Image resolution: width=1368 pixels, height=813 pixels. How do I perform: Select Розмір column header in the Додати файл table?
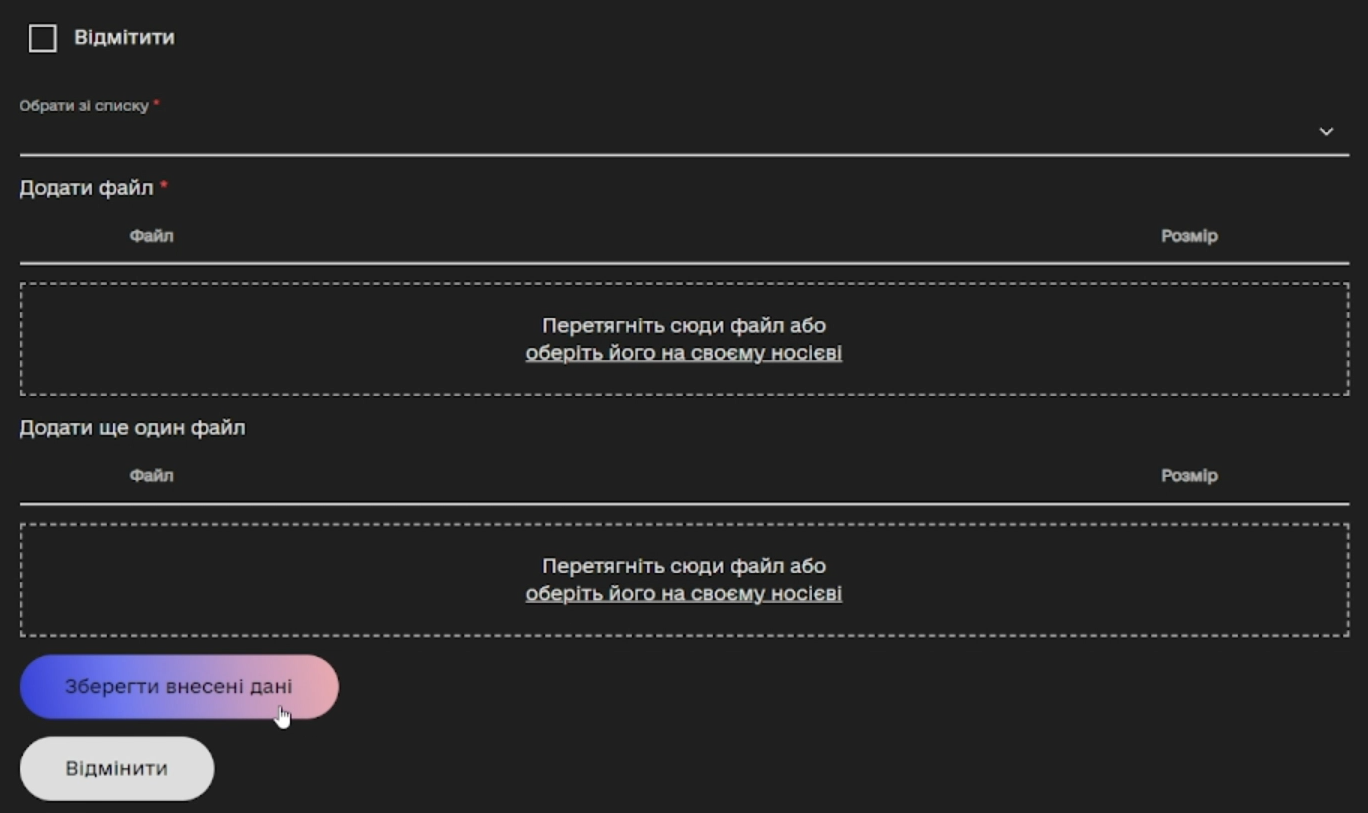(1189, 236)
